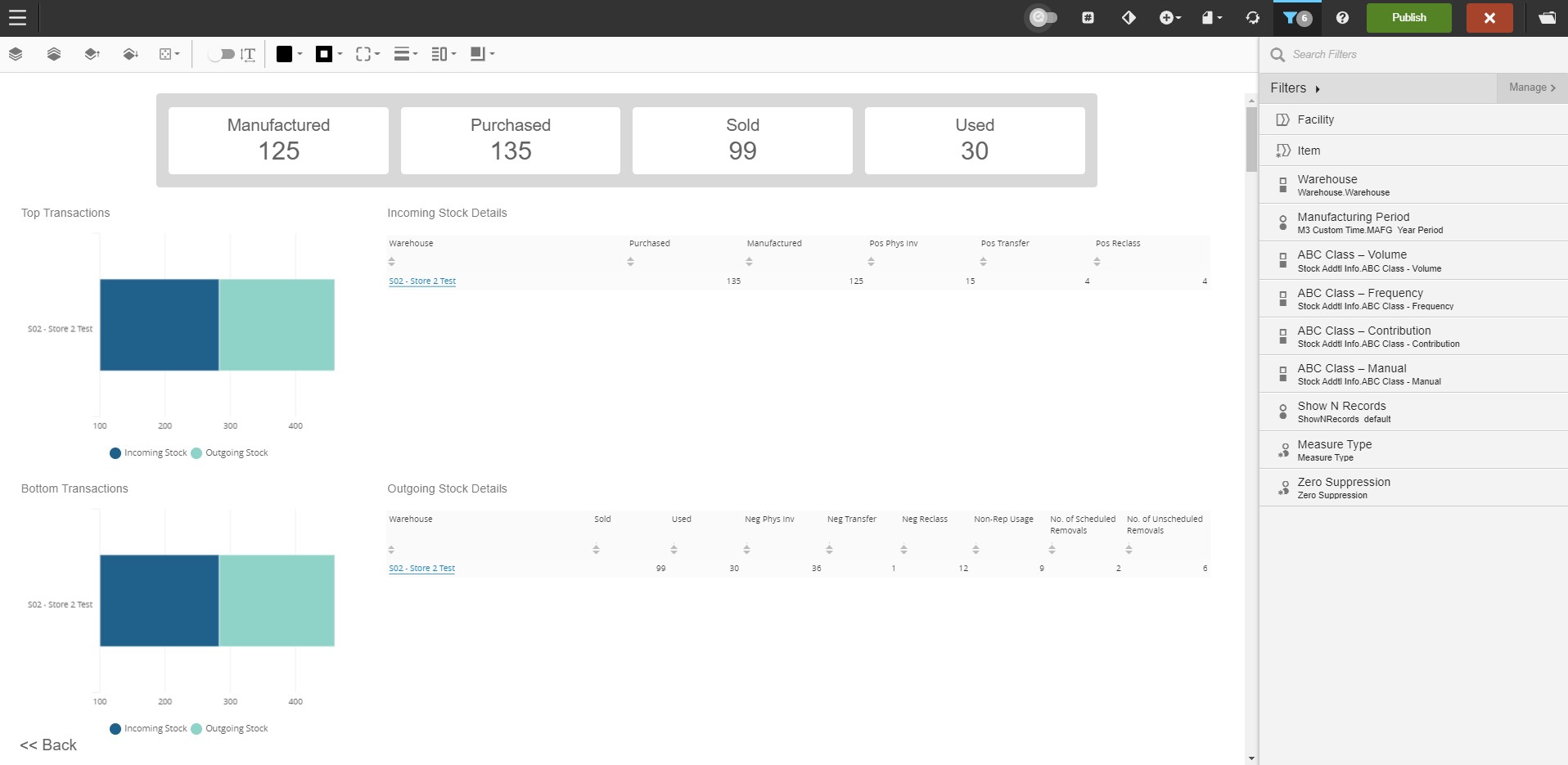Toggle Incoming Stock legend in Top Transactions

[x=148, y=453]
